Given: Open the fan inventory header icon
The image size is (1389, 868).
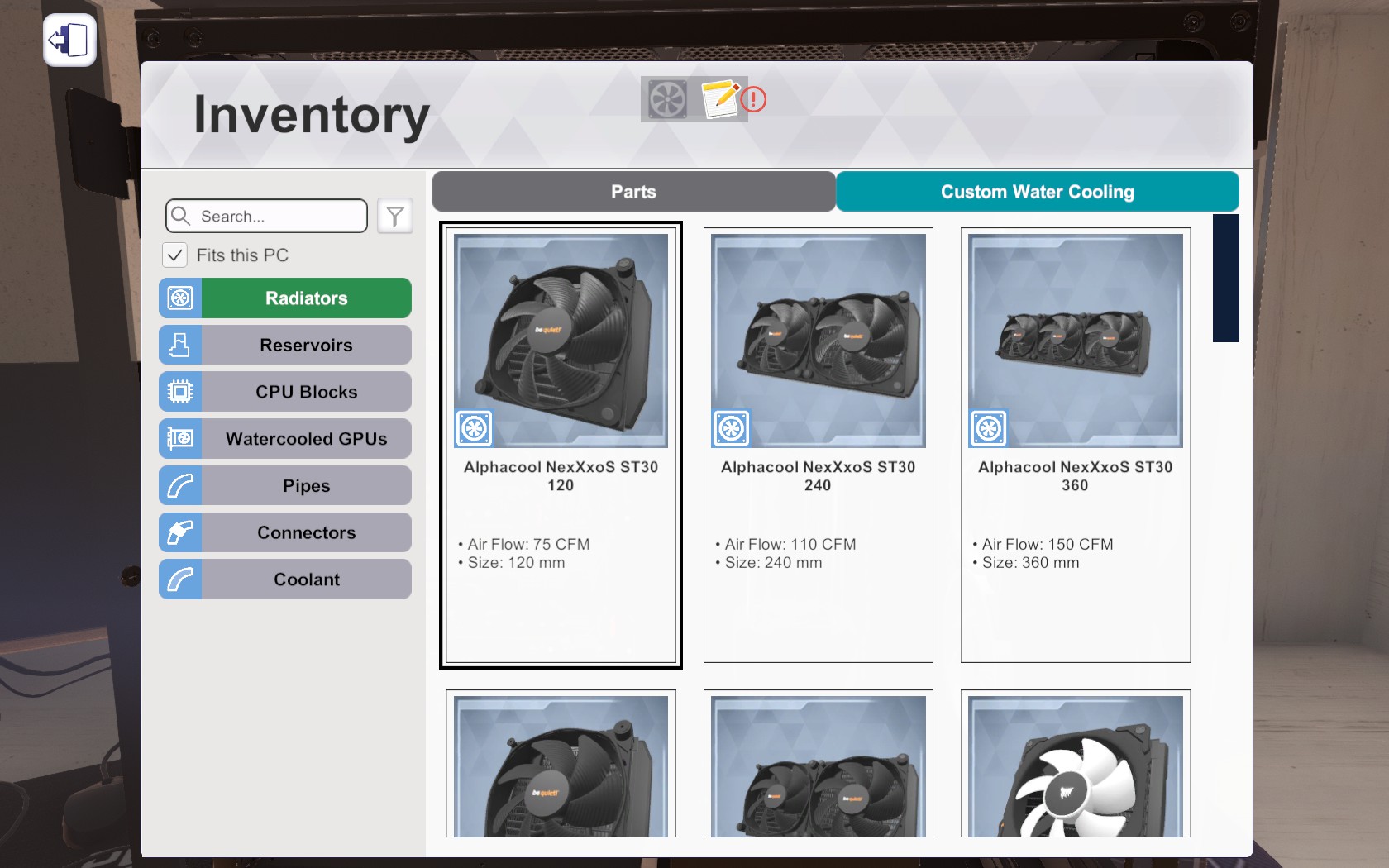Looking at the screenshot, I should pos(666,99).
